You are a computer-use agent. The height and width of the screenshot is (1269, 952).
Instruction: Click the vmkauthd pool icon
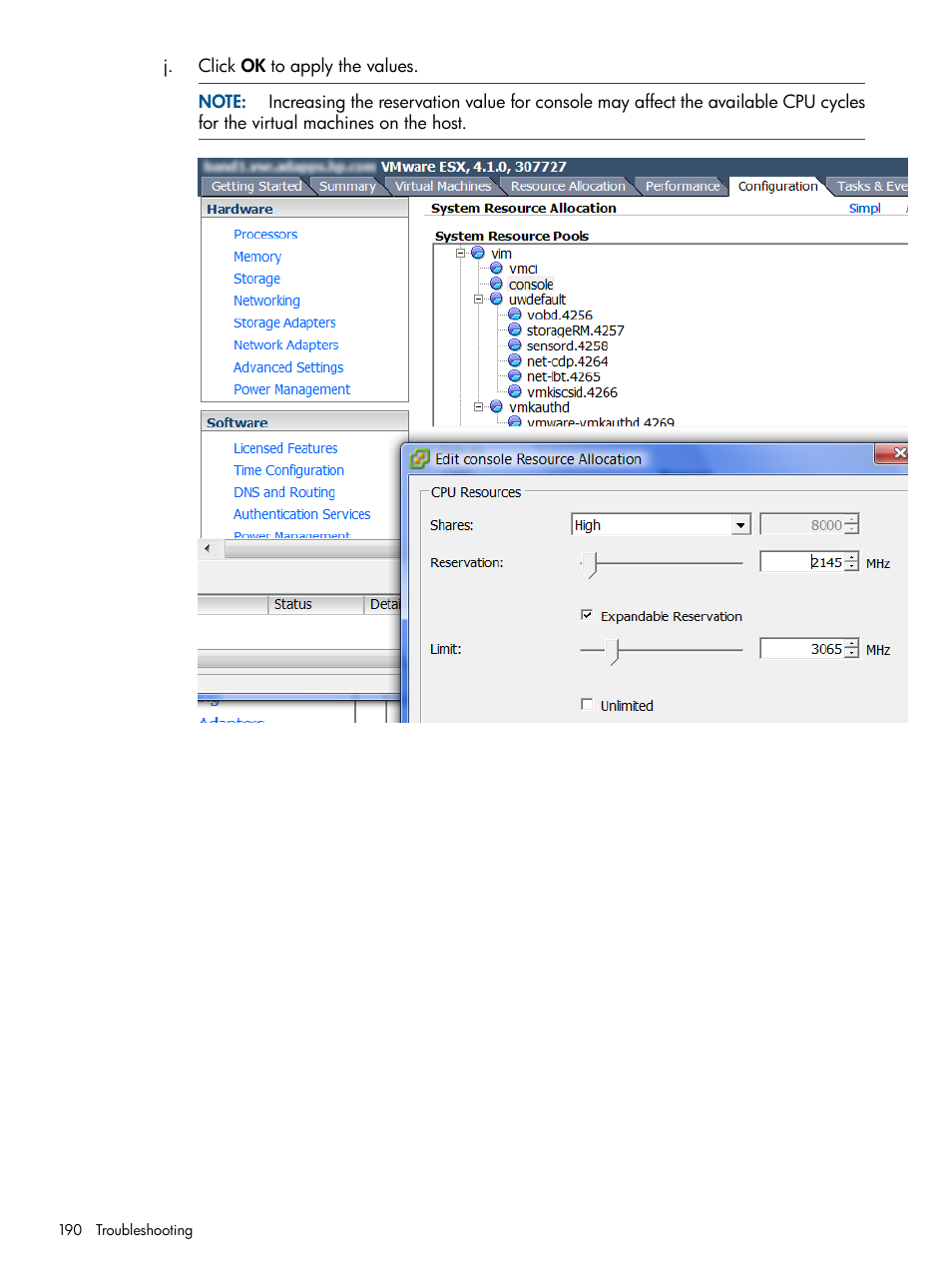(x=496, y=406)
